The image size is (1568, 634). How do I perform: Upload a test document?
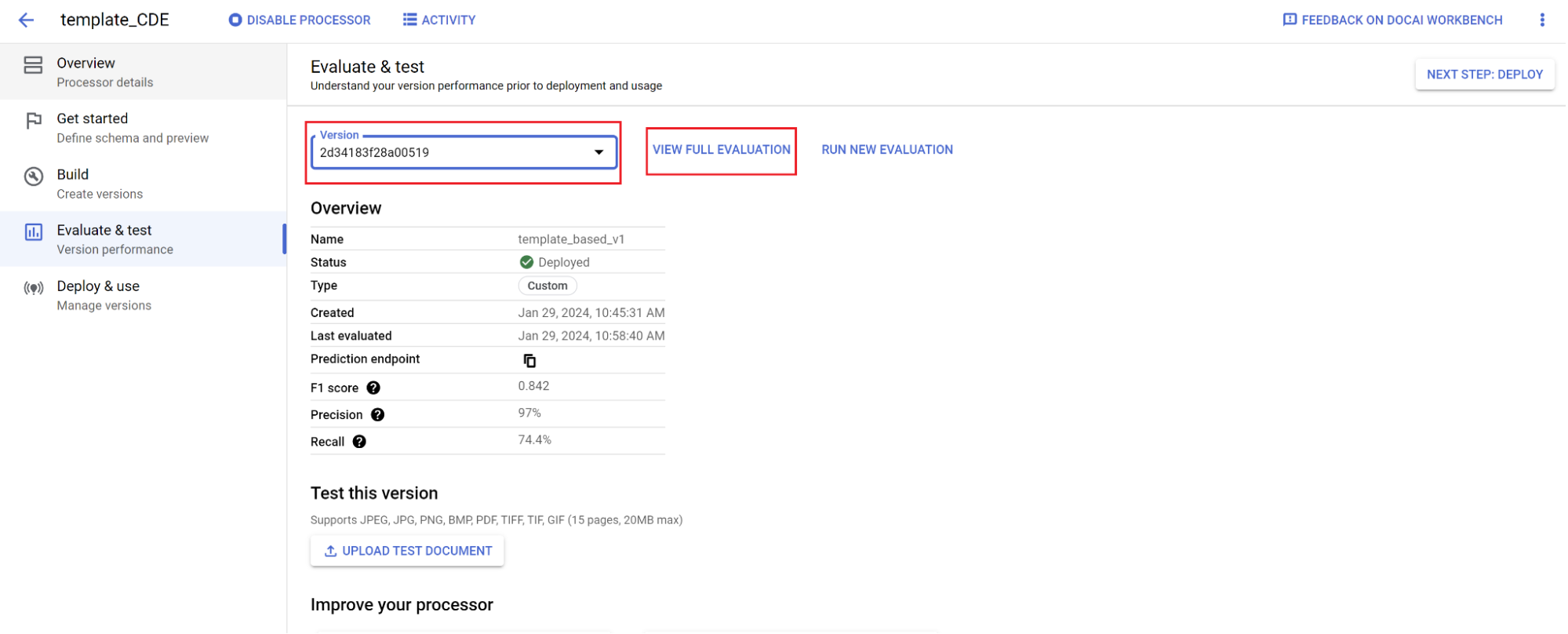click(x=407, y=551)
